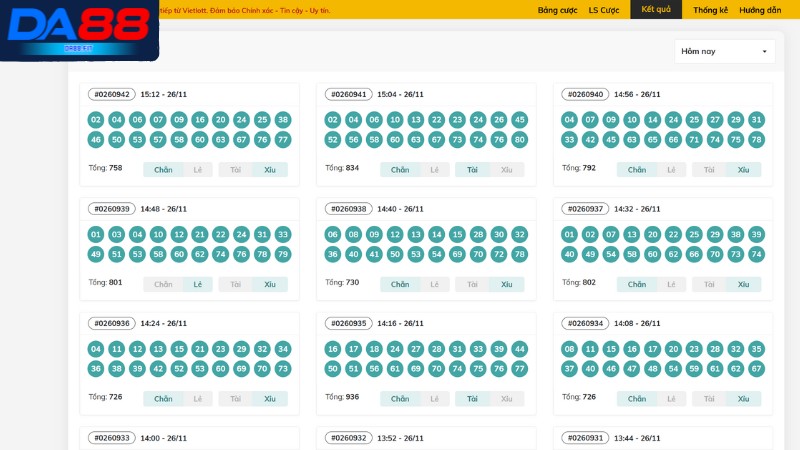800x450 pixels.
Task: Select Xỉu in draw #0260940
Action: tap(743, 170)
